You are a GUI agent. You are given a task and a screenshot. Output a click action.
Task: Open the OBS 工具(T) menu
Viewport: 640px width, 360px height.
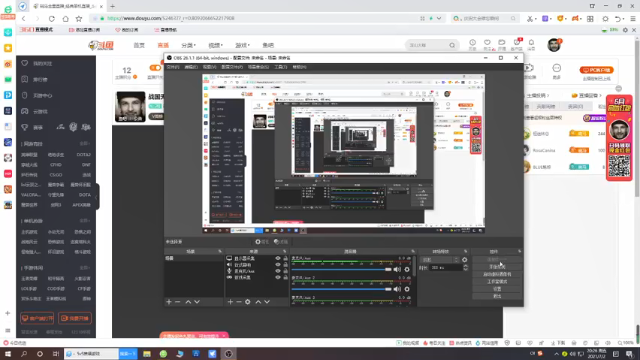280,67
